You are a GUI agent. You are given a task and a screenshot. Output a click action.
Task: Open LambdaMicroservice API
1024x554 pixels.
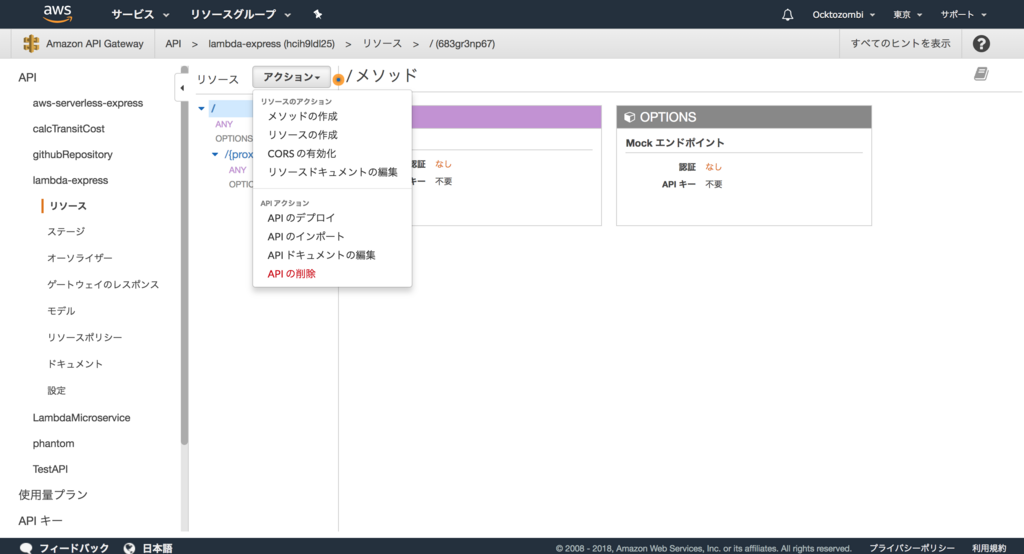(82, 417)
